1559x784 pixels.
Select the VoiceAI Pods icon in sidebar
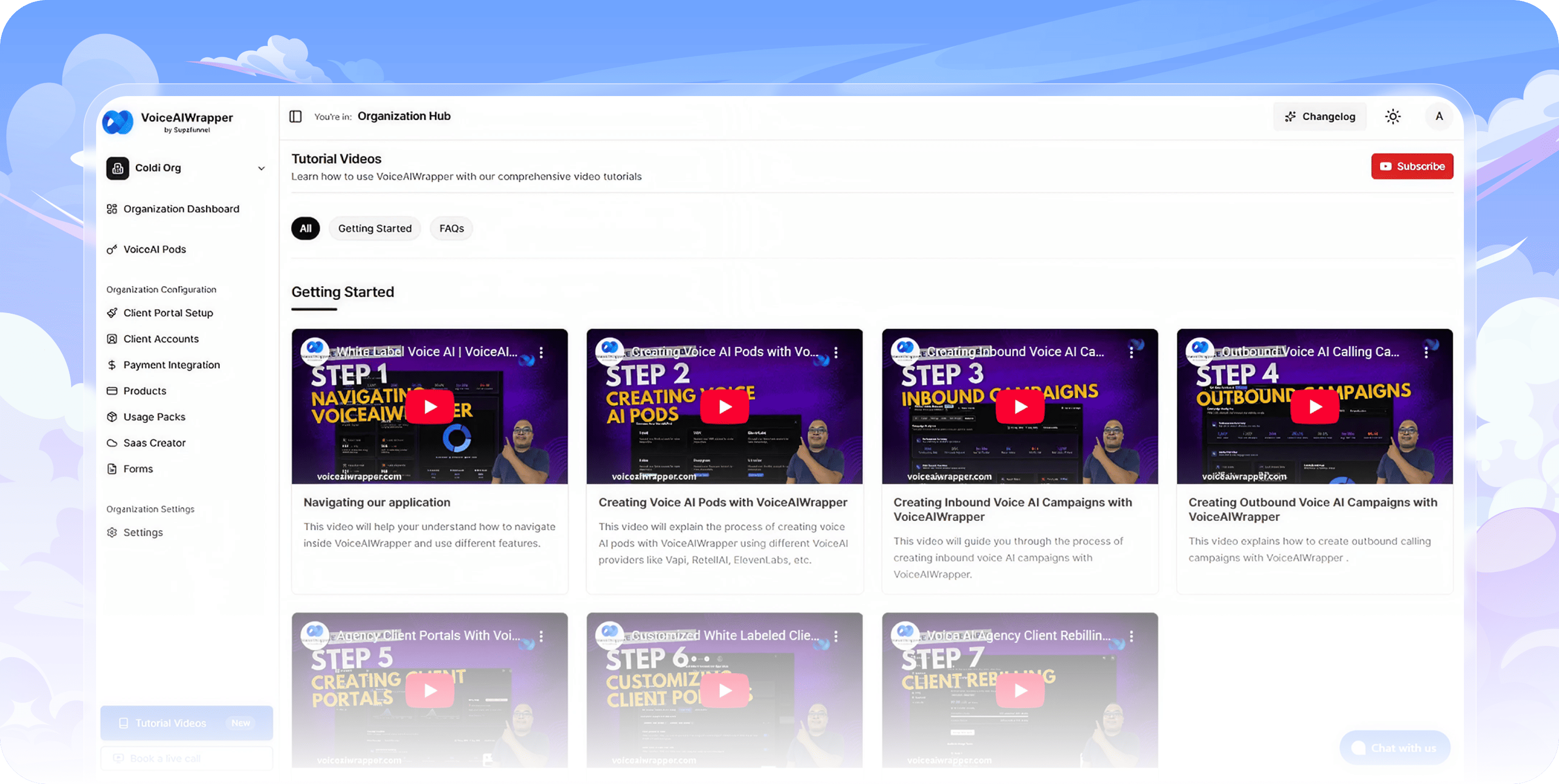point(113,248)
